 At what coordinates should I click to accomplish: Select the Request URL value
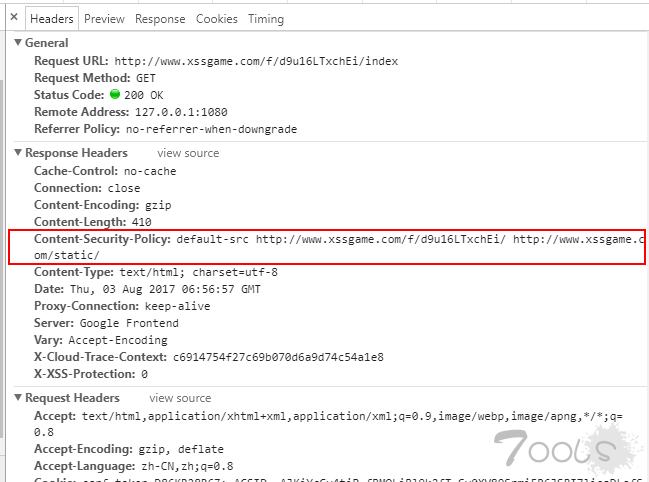[256, 61]
